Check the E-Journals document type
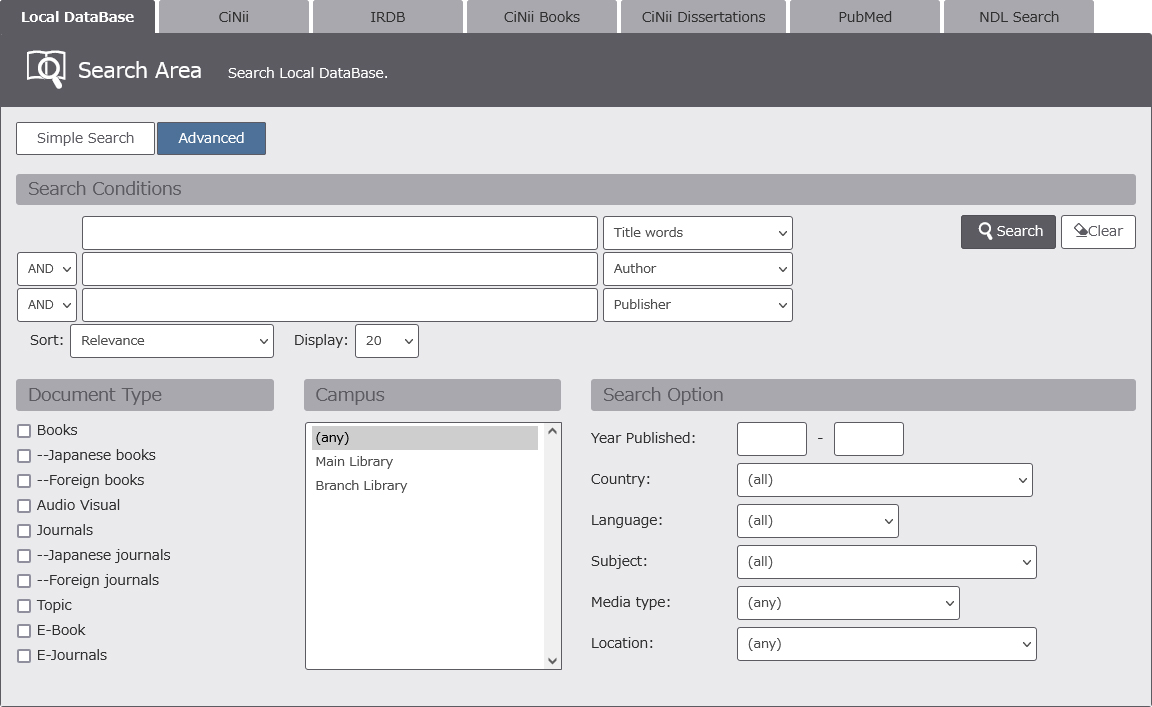This screenshot has width=1152, height=707. pos(24,656)
